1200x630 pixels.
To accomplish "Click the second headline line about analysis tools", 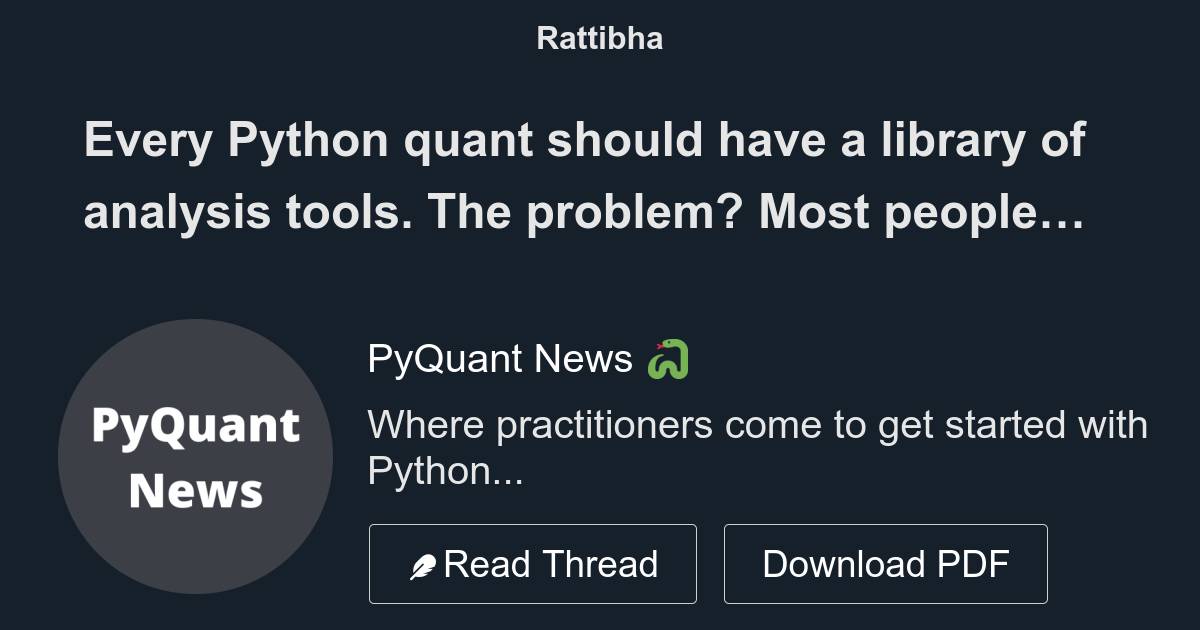I will pyautogui.click(x=585, y=212).
